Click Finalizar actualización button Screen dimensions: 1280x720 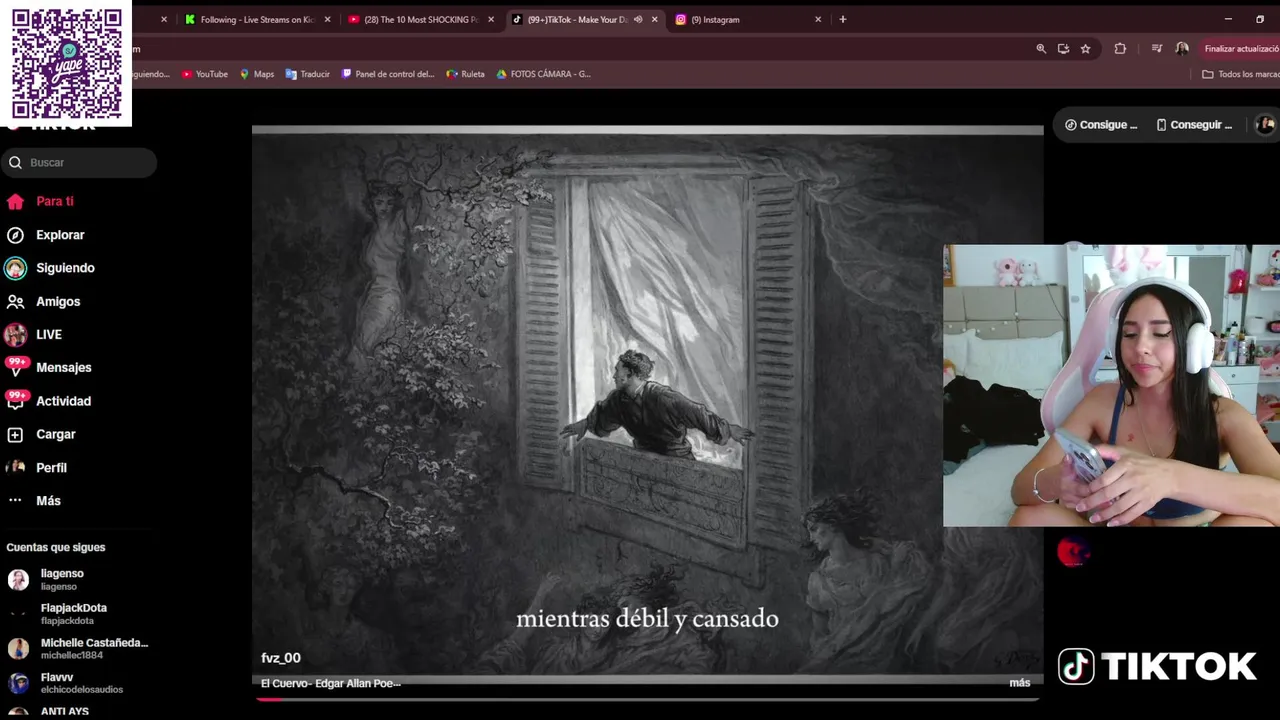pos(1240,48)
